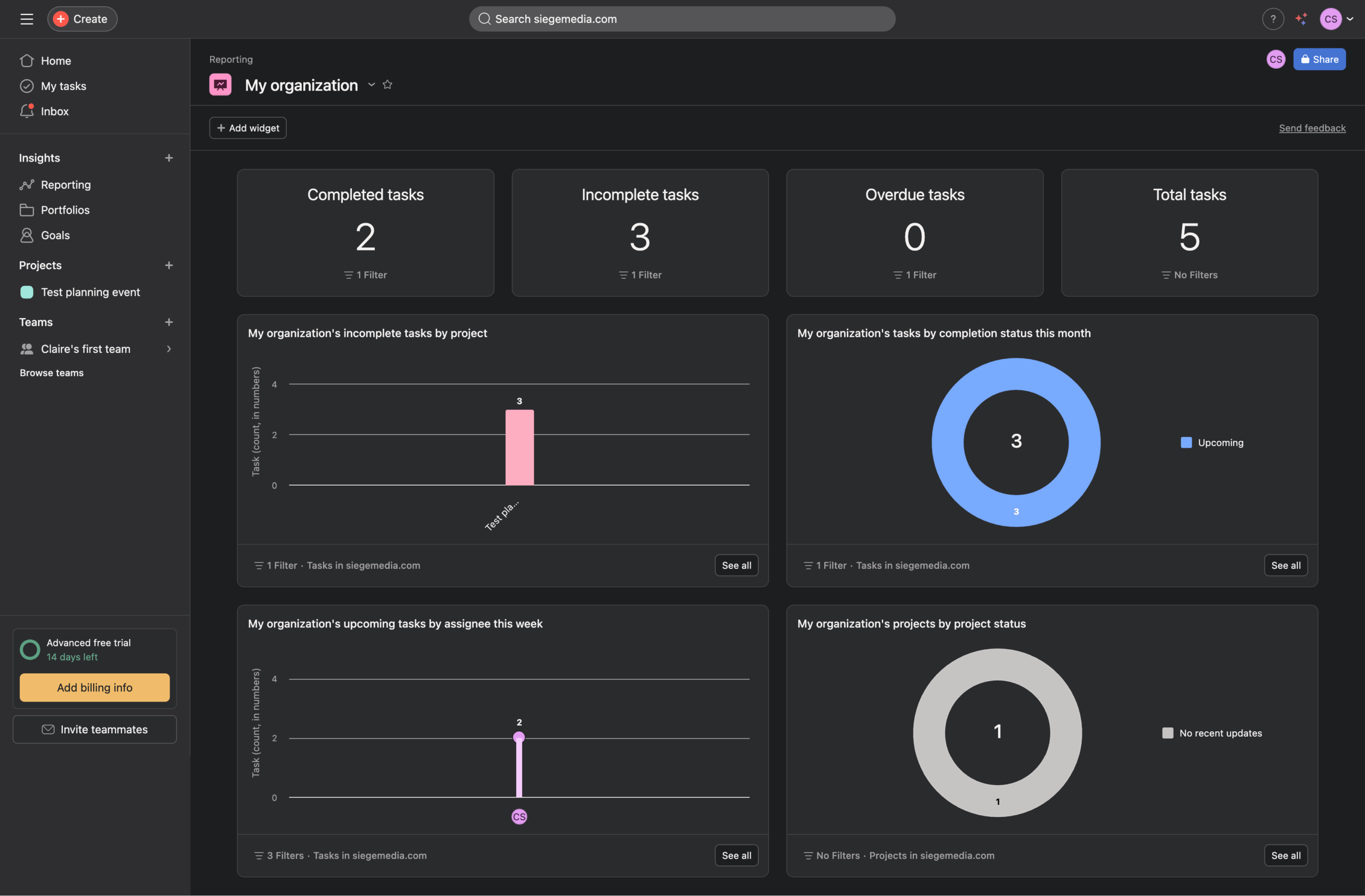Open the help question mark icon

[x=1273, y=18]
